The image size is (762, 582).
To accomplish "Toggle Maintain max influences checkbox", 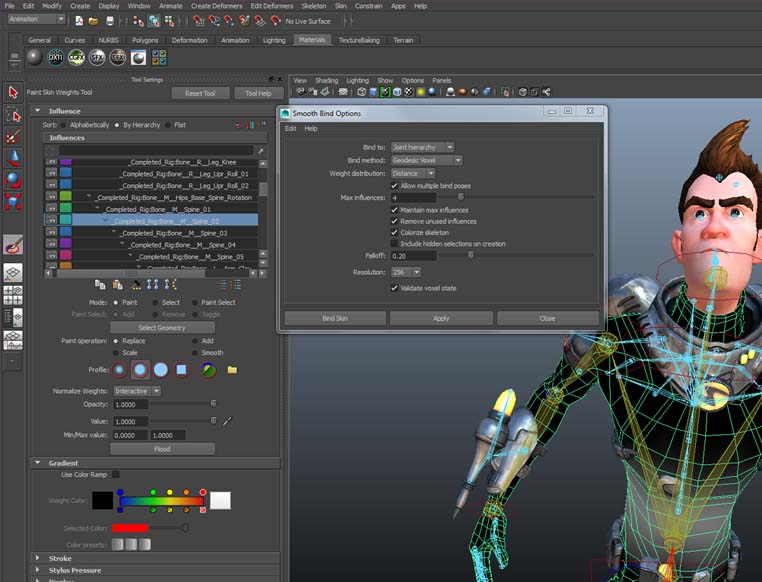I will click(395, 210).
